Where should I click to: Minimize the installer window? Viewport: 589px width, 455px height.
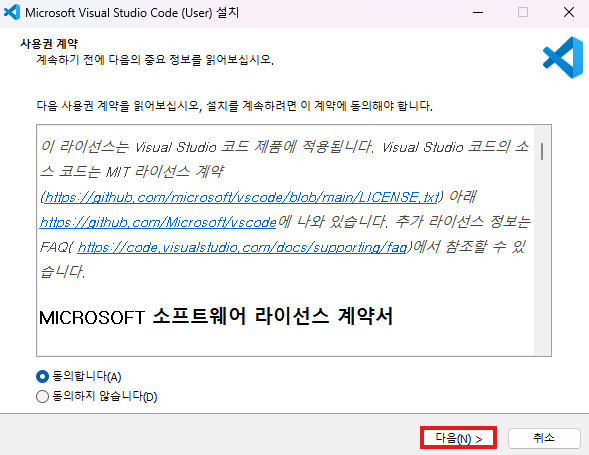478,12
